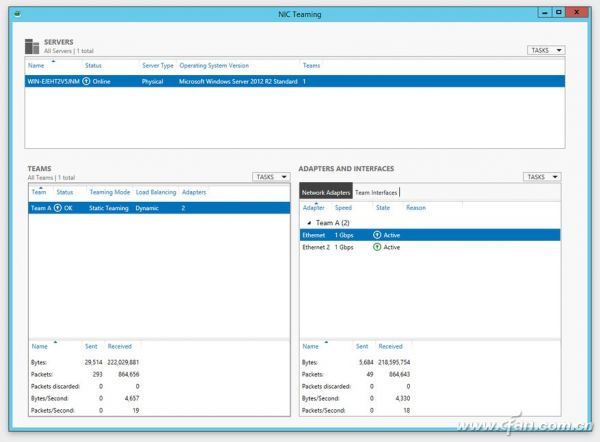600x442 pixels.
Task: Click the Online status icon for WIN-EJEHT2VSJNM
Action: click(86, 81)
